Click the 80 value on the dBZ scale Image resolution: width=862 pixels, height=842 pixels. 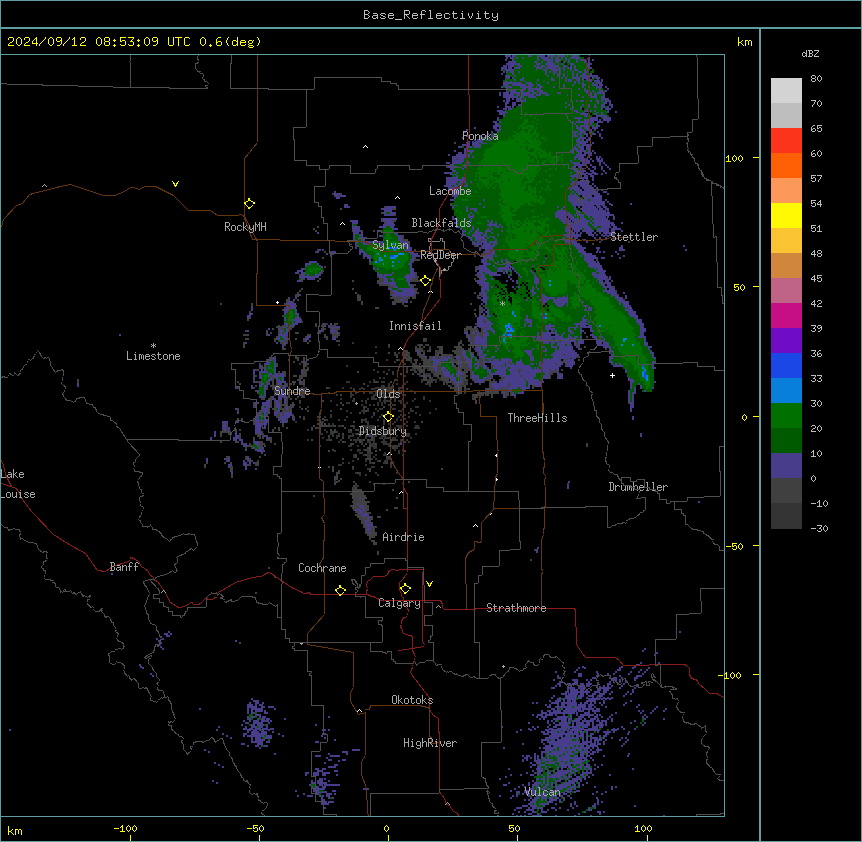click(x=816, y=79)
